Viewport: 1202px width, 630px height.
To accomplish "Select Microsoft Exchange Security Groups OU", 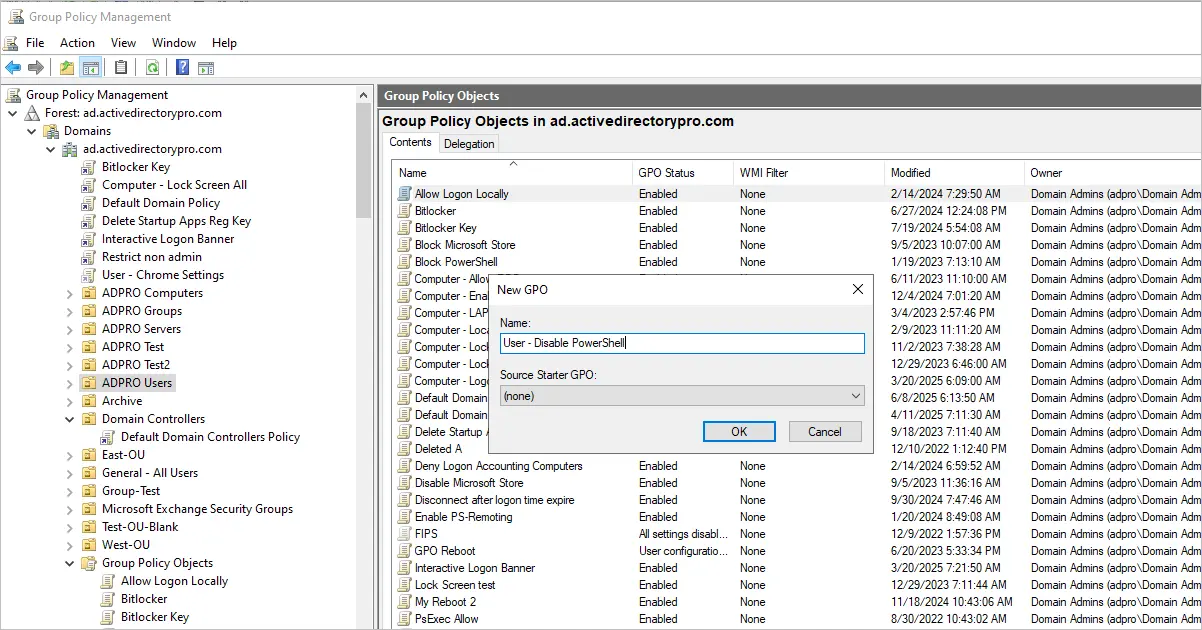I will tap(197, 509).
